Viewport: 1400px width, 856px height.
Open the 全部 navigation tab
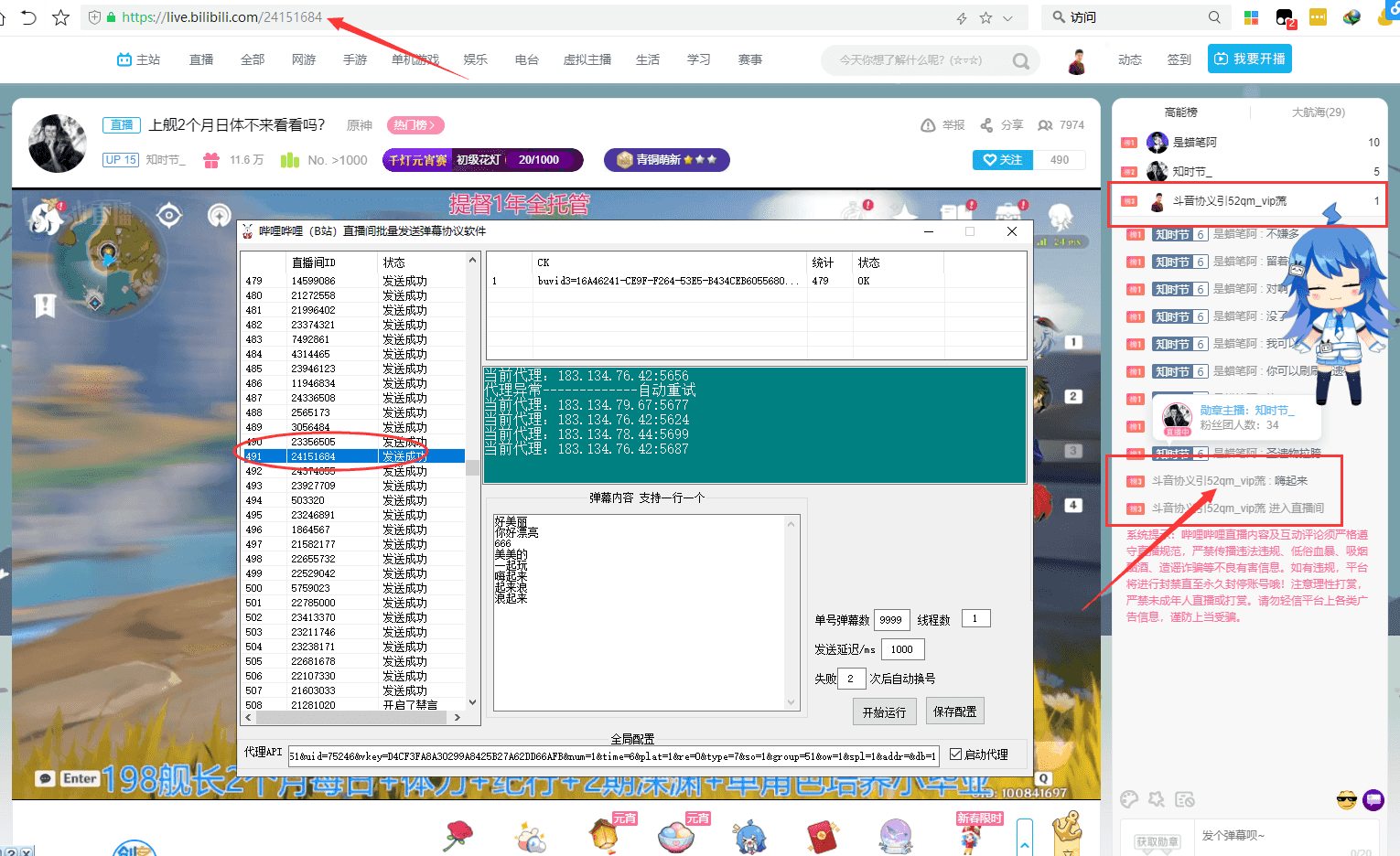pos(253,59)
